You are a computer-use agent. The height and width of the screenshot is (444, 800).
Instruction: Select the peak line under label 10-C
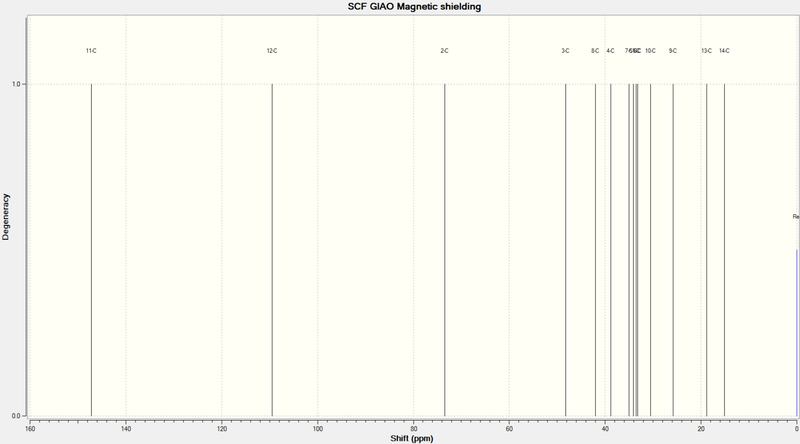coord(651,250)
